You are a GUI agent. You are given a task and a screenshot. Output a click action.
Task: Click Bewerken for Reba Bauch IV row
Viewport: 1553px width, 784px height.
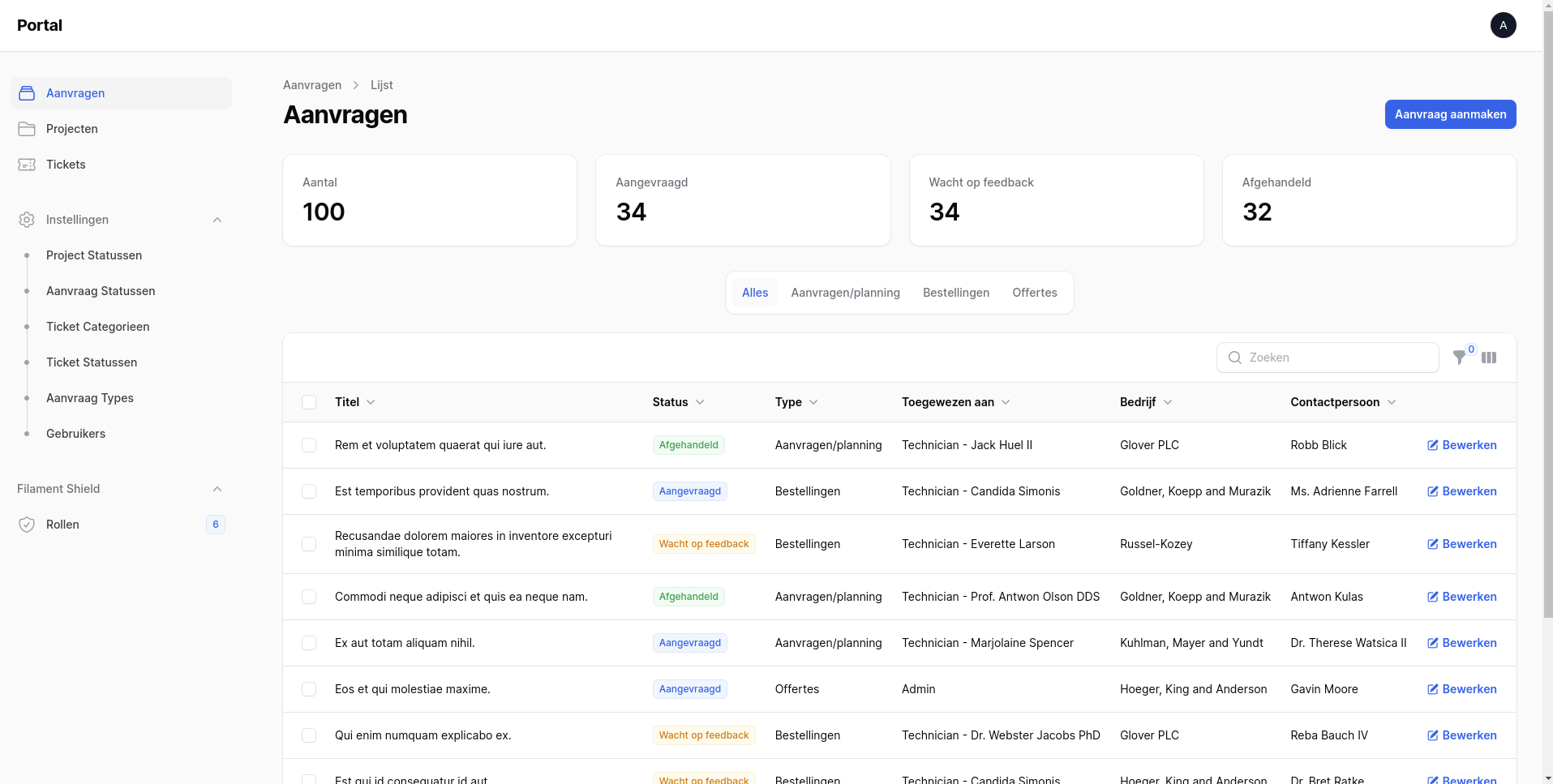coord(1462,735)
